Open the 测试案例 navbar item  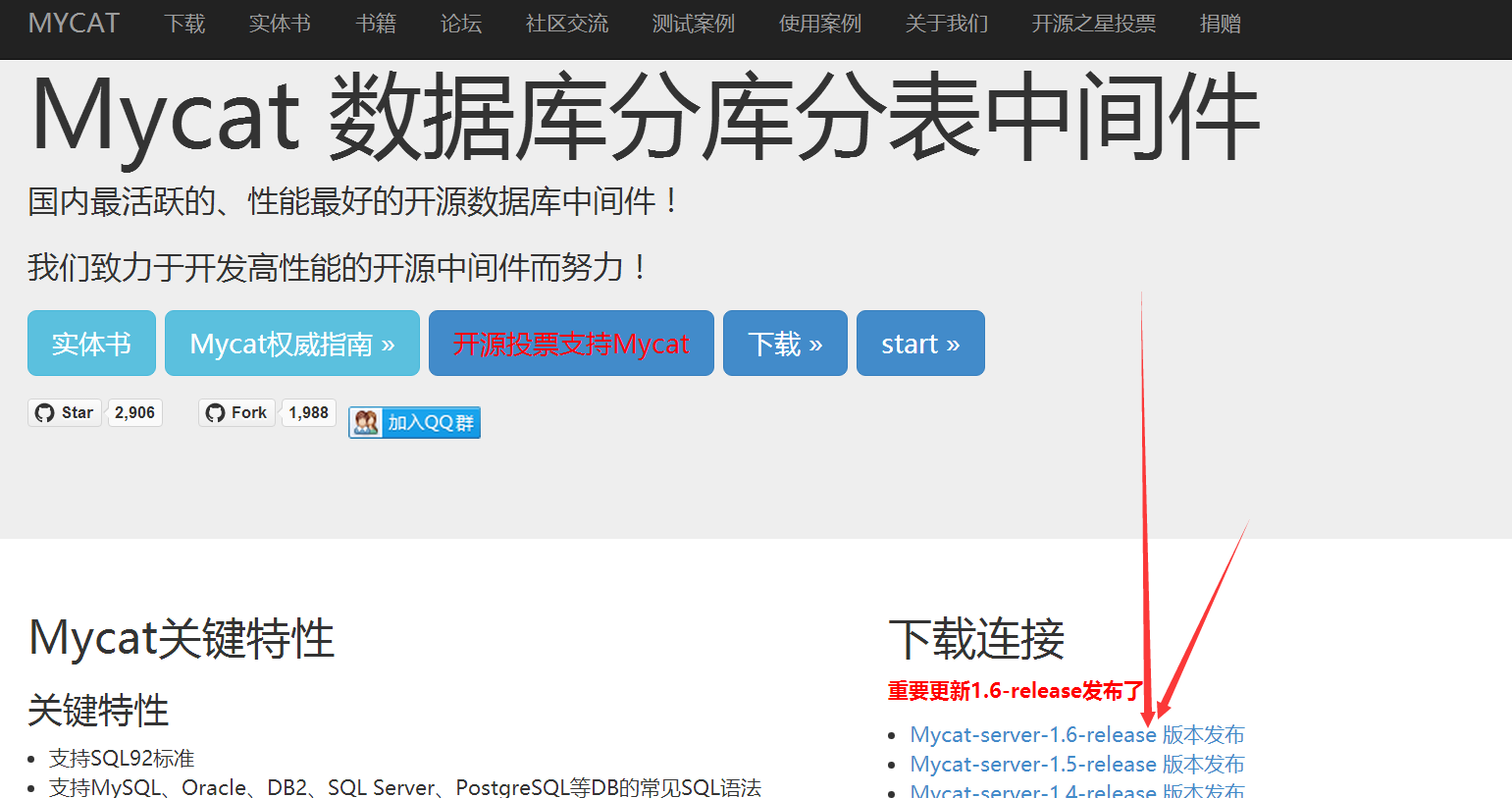point(694,24)
